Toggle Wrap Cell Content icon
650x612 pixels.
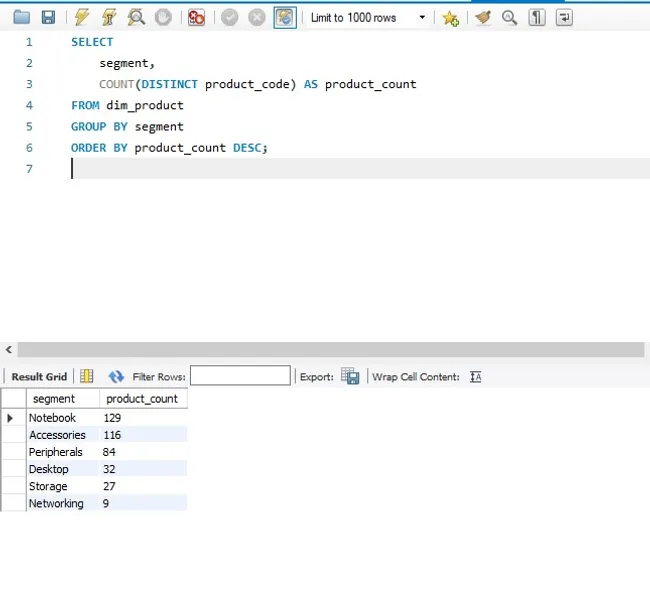(475, 376)
